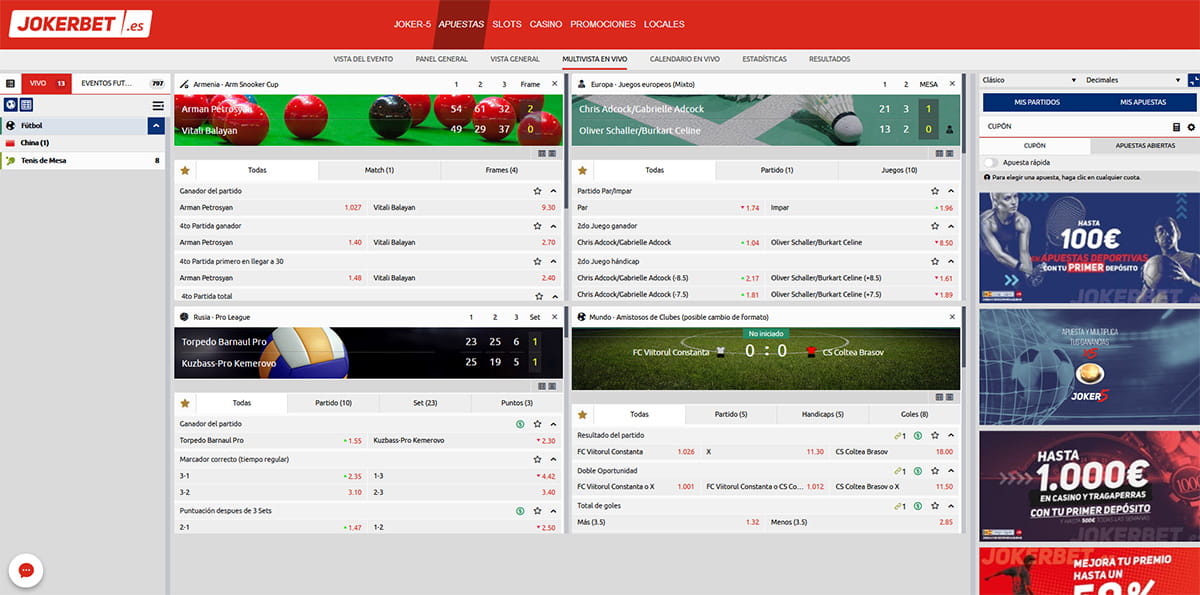
Task: Open APUESTAS in the top menu
Action: pyautogui.click(x=461, y=23)
